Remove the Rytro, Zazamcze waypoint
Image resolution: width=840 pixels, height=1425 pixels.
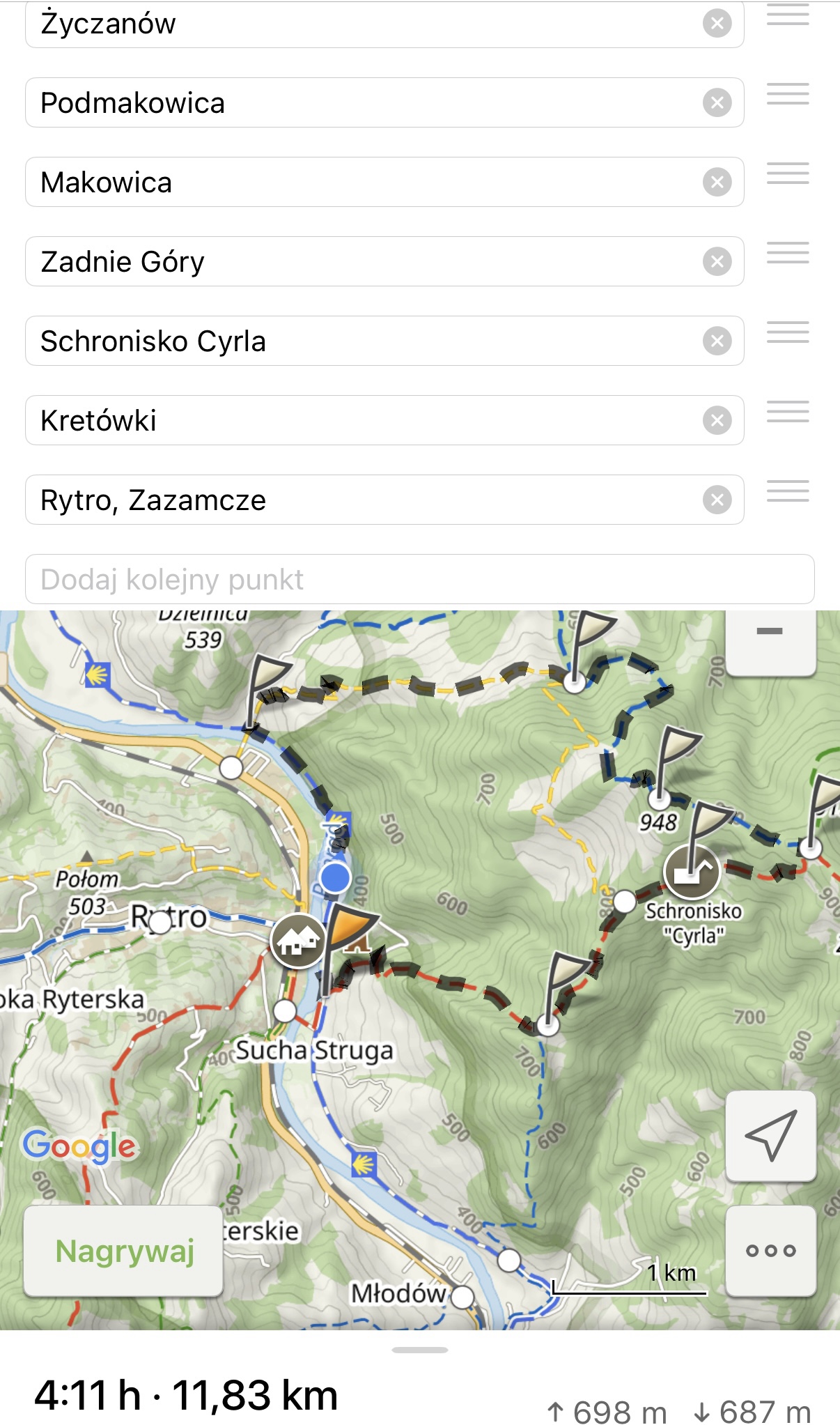717,500
